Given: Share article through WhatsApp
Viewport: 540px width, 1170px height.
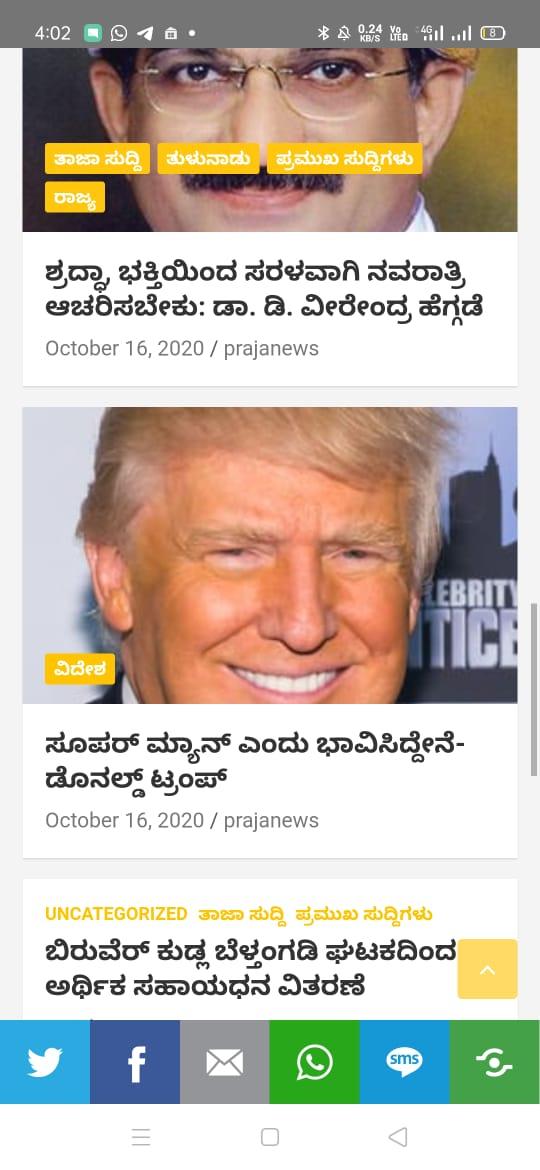Looking at the screenshot, I should pos(315,1062).
